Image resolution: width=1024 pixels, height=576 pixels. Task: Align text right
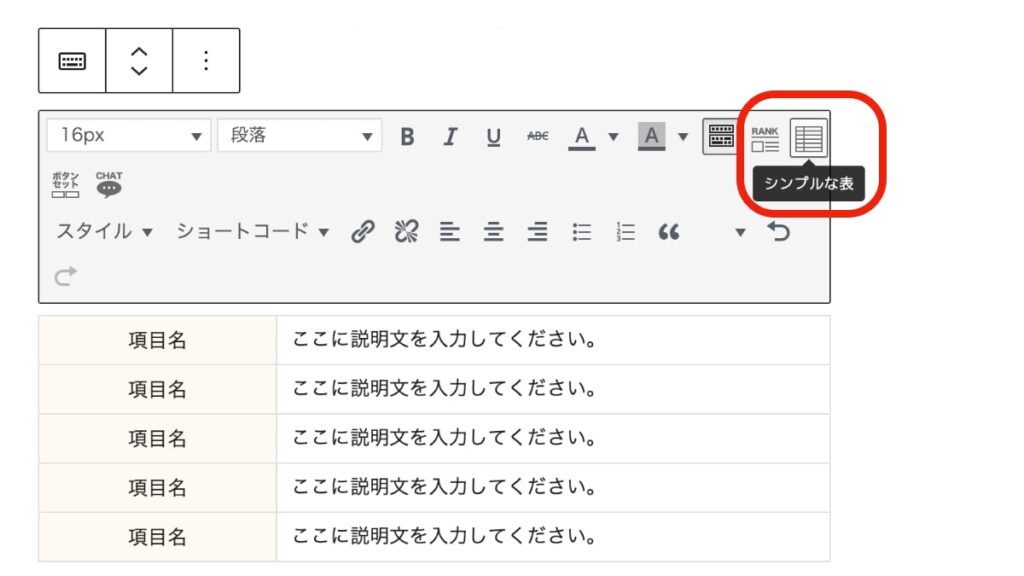pyautogui.click(x=537, y=232)
